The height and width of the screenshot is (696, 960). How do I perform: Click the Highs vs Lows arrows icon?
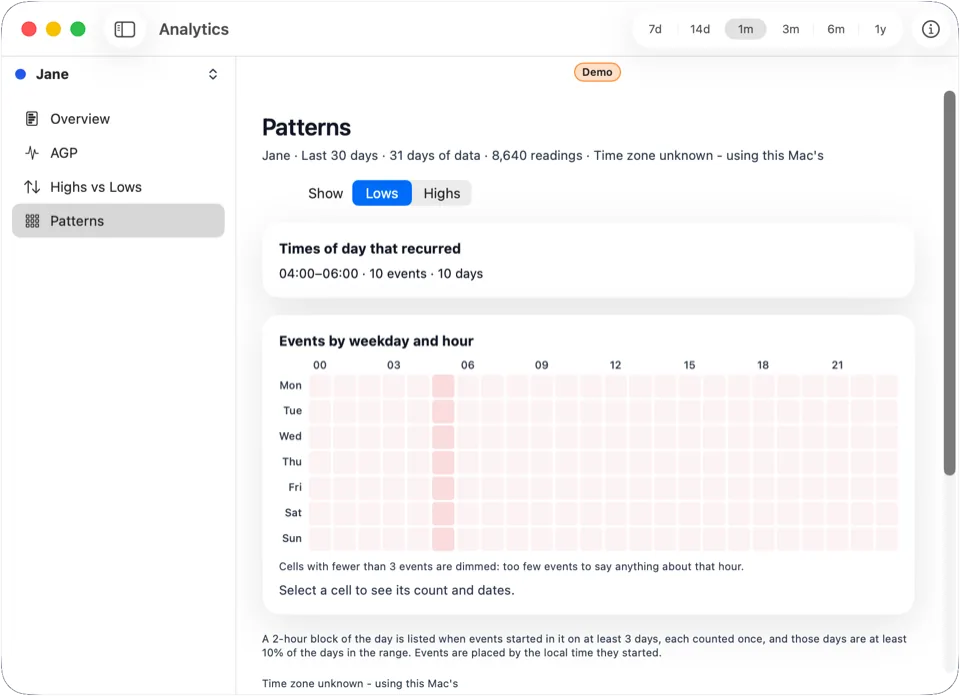[x=32, y=187]
